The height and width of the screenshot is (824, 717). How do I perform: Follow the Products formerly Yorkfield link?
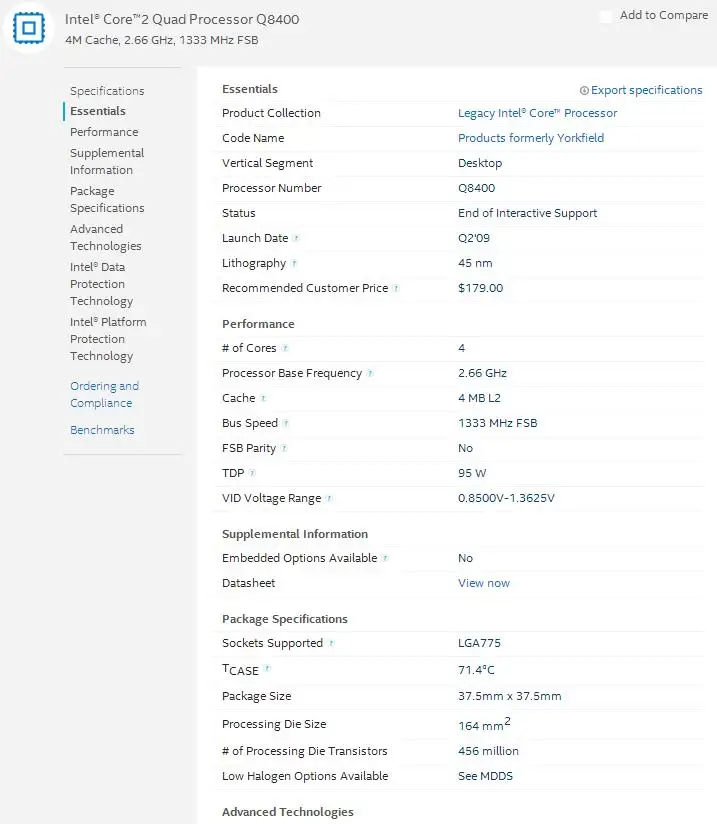coord(530,138)
